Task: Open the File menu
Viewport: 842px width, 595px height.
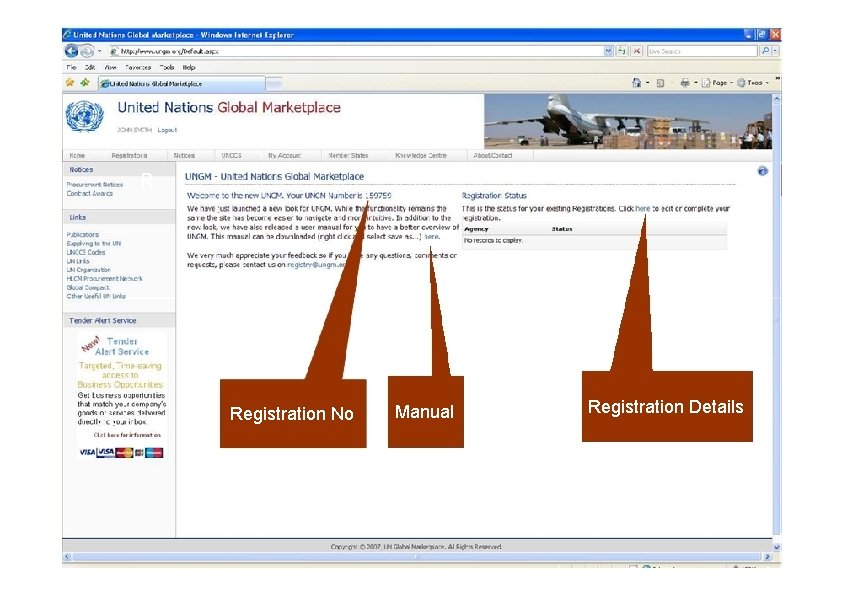Action: [71, 67]
